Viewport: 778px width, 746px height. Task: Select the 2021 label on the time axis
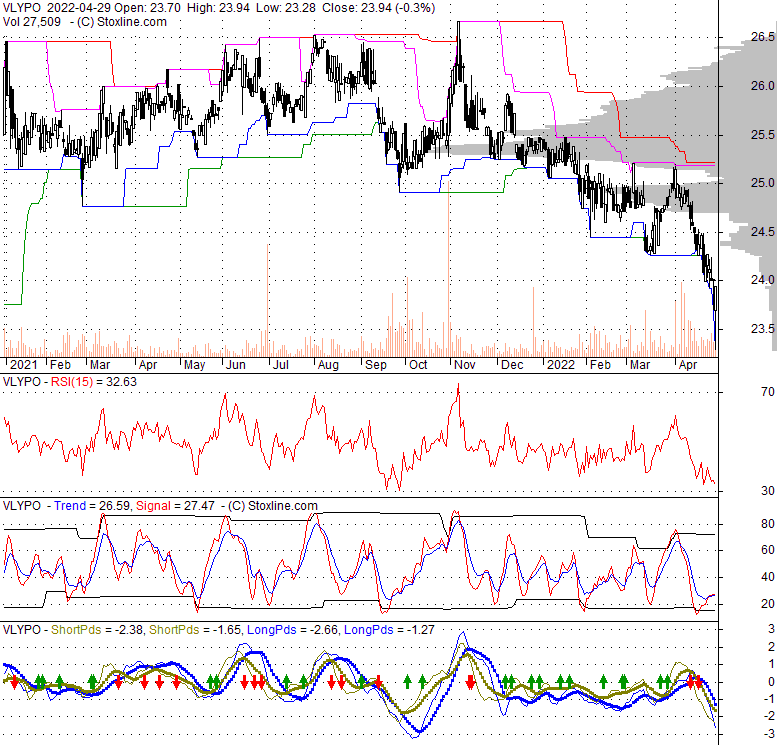tap(24, 365)
